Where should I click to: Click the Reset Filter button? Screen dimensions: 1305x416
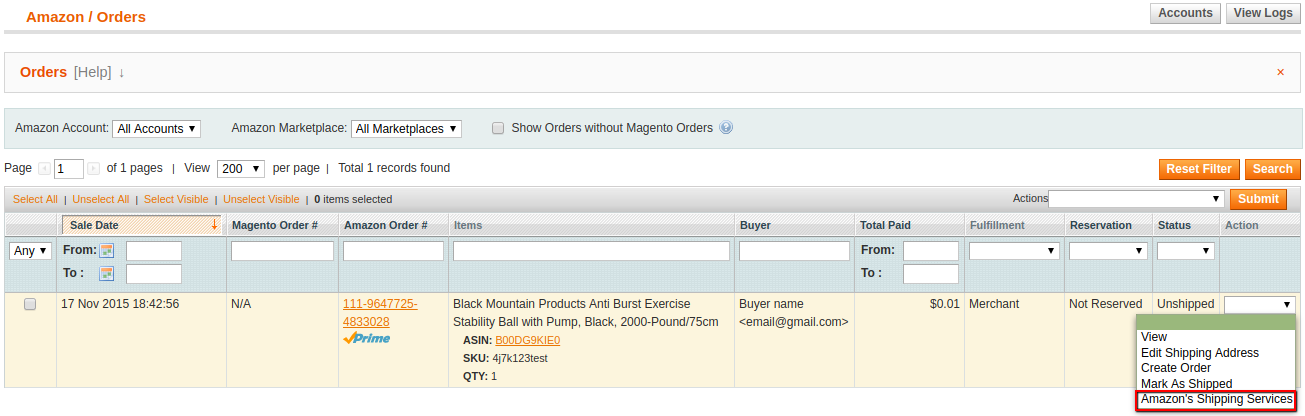(1200, 169)
